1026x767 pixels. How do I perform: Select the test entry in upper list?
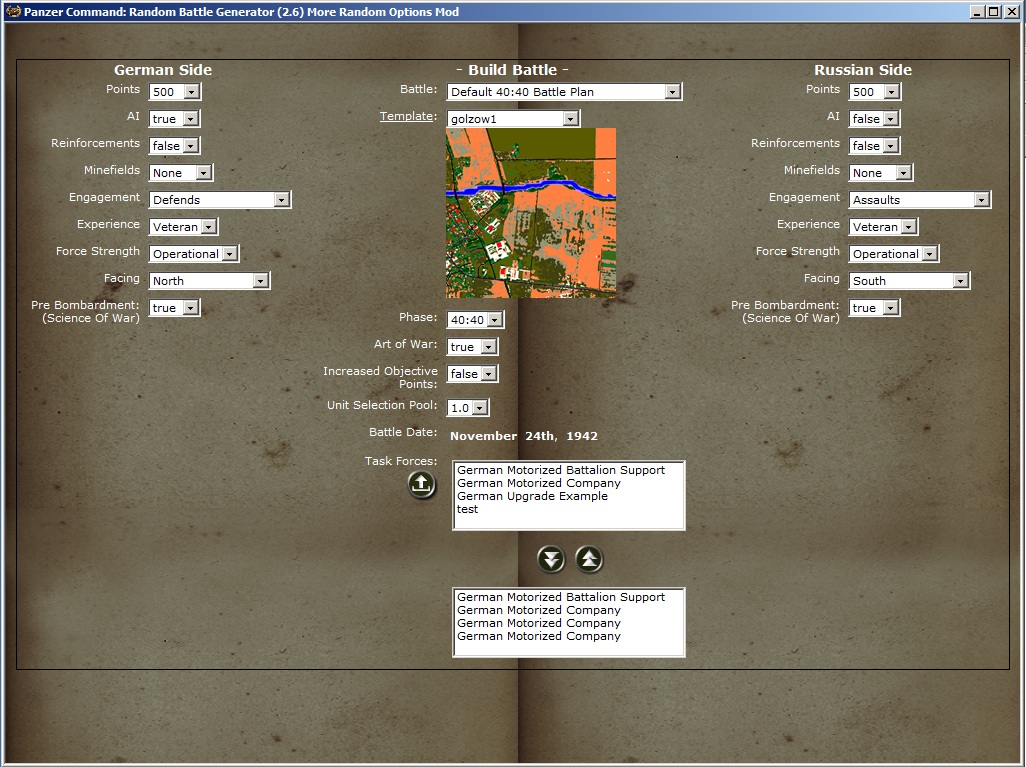(x=467, y=509)
